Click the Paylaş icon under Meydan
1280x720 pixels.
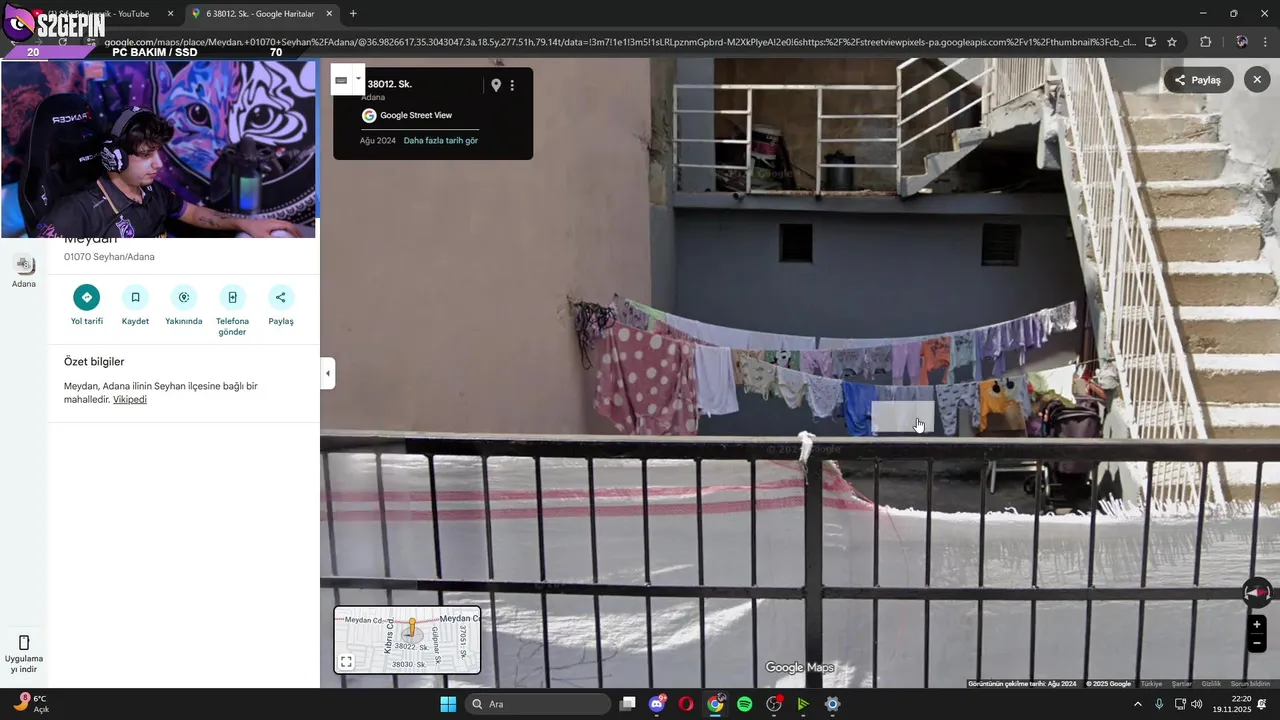[281, 297]
